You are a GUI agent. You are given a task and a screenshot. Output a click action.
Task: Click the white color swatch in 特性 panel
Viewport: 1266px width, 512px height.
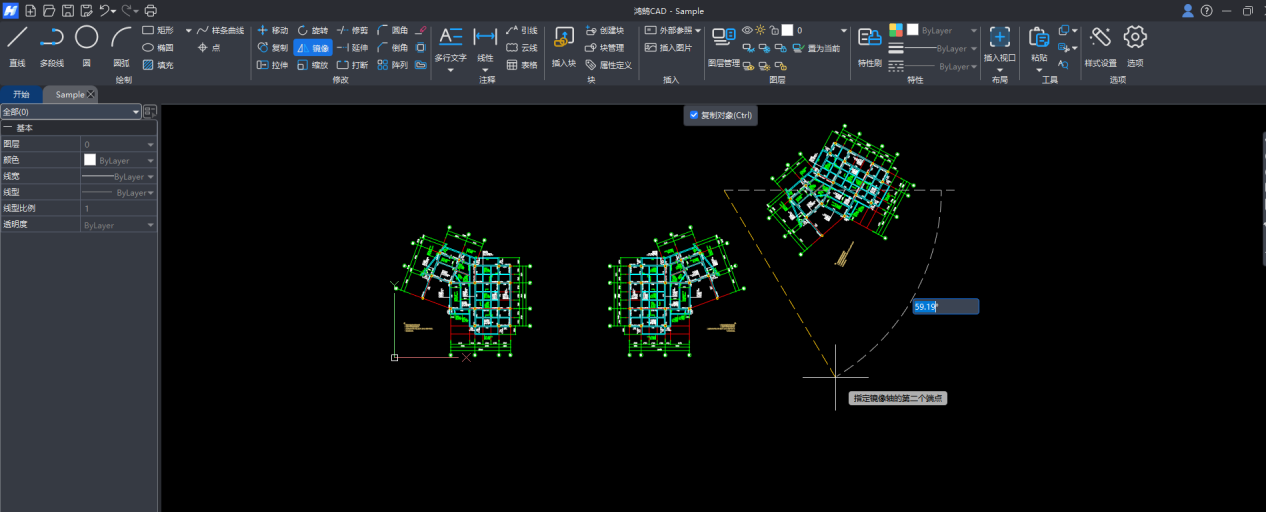point(912,30)
